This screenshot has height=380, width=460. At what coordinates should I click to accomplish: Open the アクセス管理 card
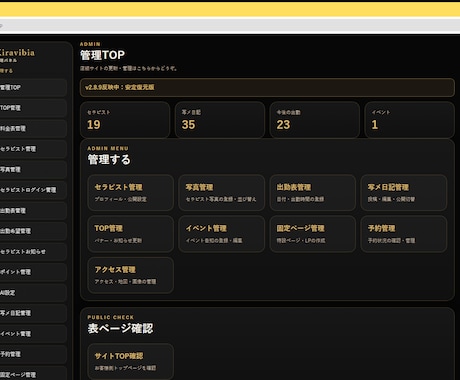pos(130,275)
